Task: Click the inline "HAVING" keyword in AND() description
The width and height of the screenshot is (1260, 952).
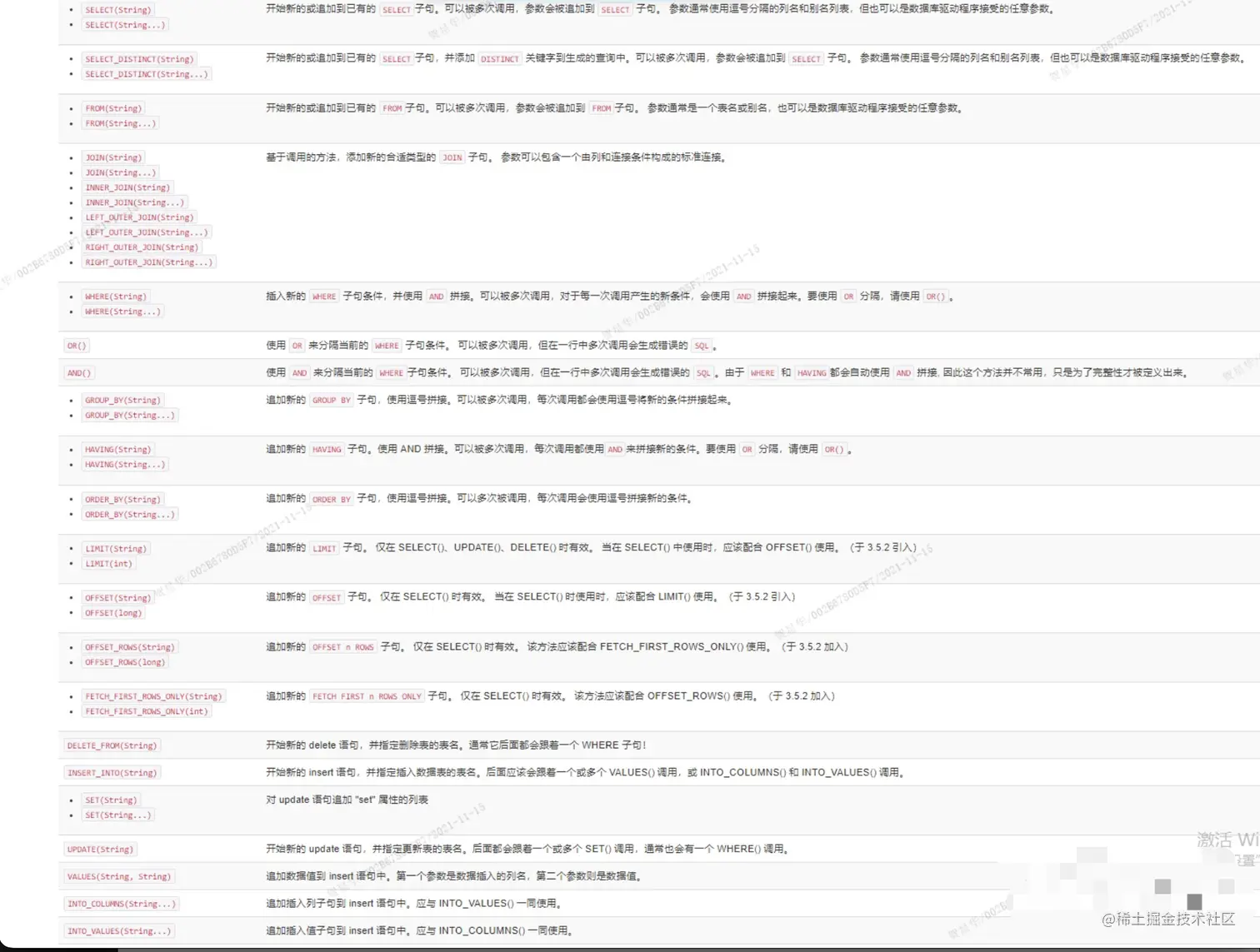Action: click(x=811, y=373)
